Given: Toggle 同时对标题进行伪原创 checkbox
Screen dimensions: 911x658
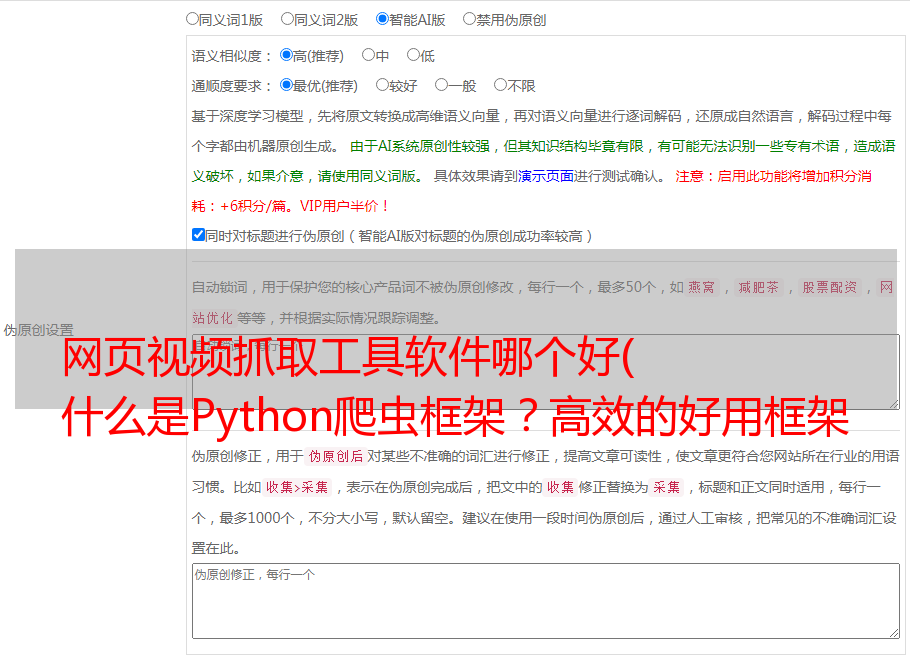Looking at the screenshot, I should [x=198, y=235].
